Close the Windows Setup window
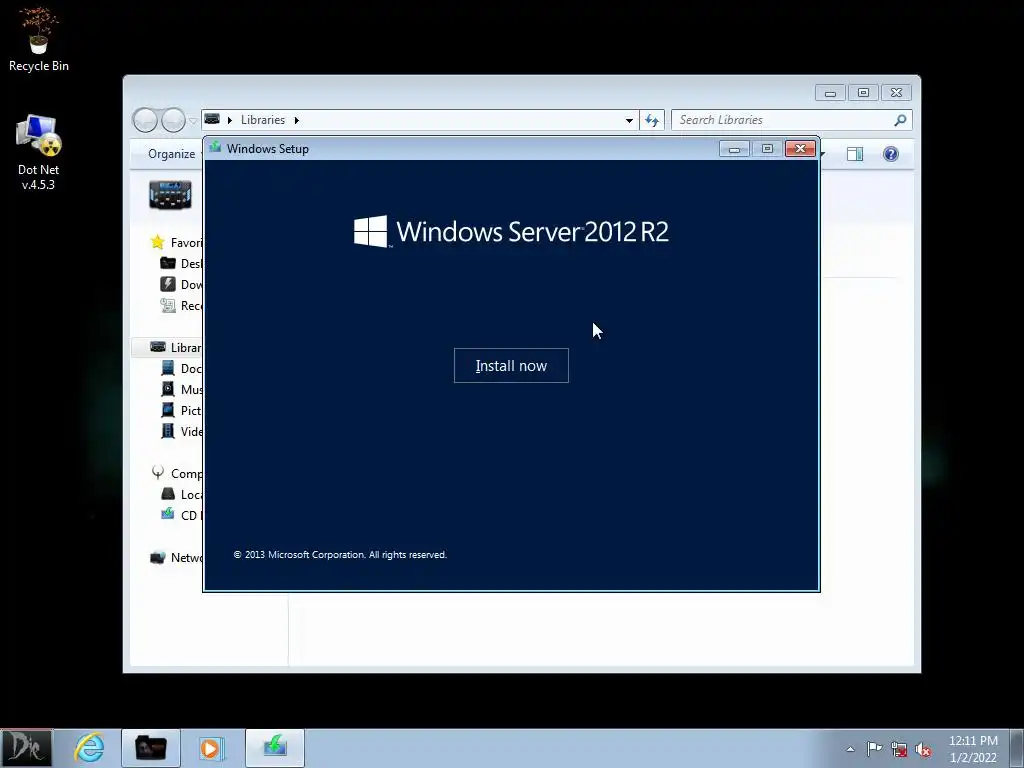This screenshot has height=768, width=1024. pyautogui.click(x=800, y=149)
